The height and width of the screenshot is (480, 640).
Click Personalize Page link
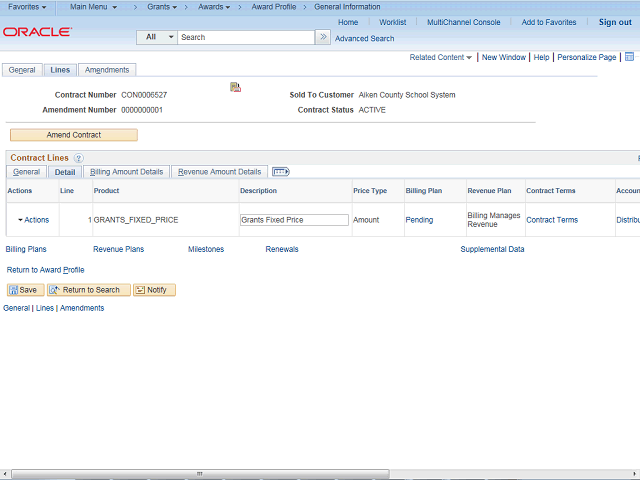[587, 57]
